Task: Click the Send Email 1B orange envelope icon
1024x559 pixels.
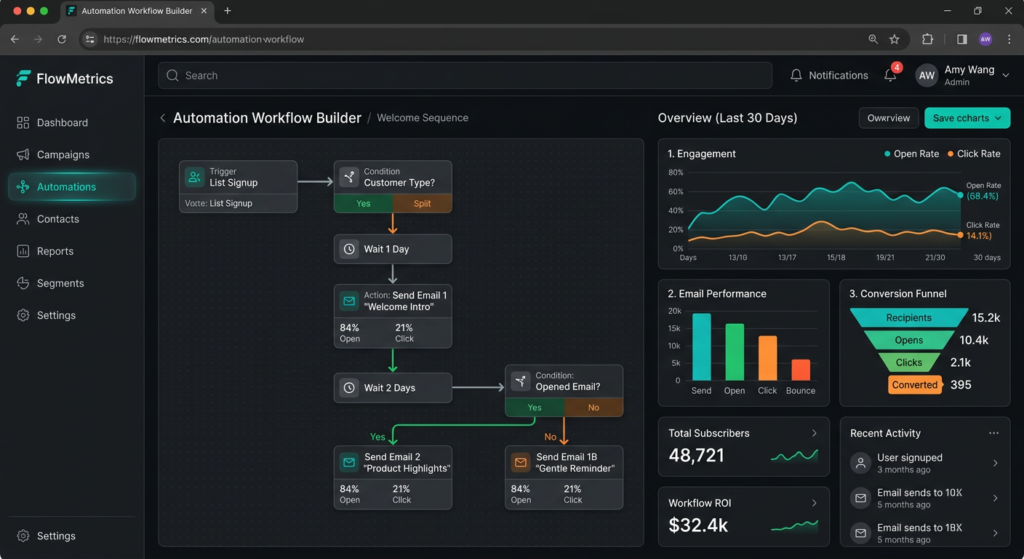Action: (520, 463)
